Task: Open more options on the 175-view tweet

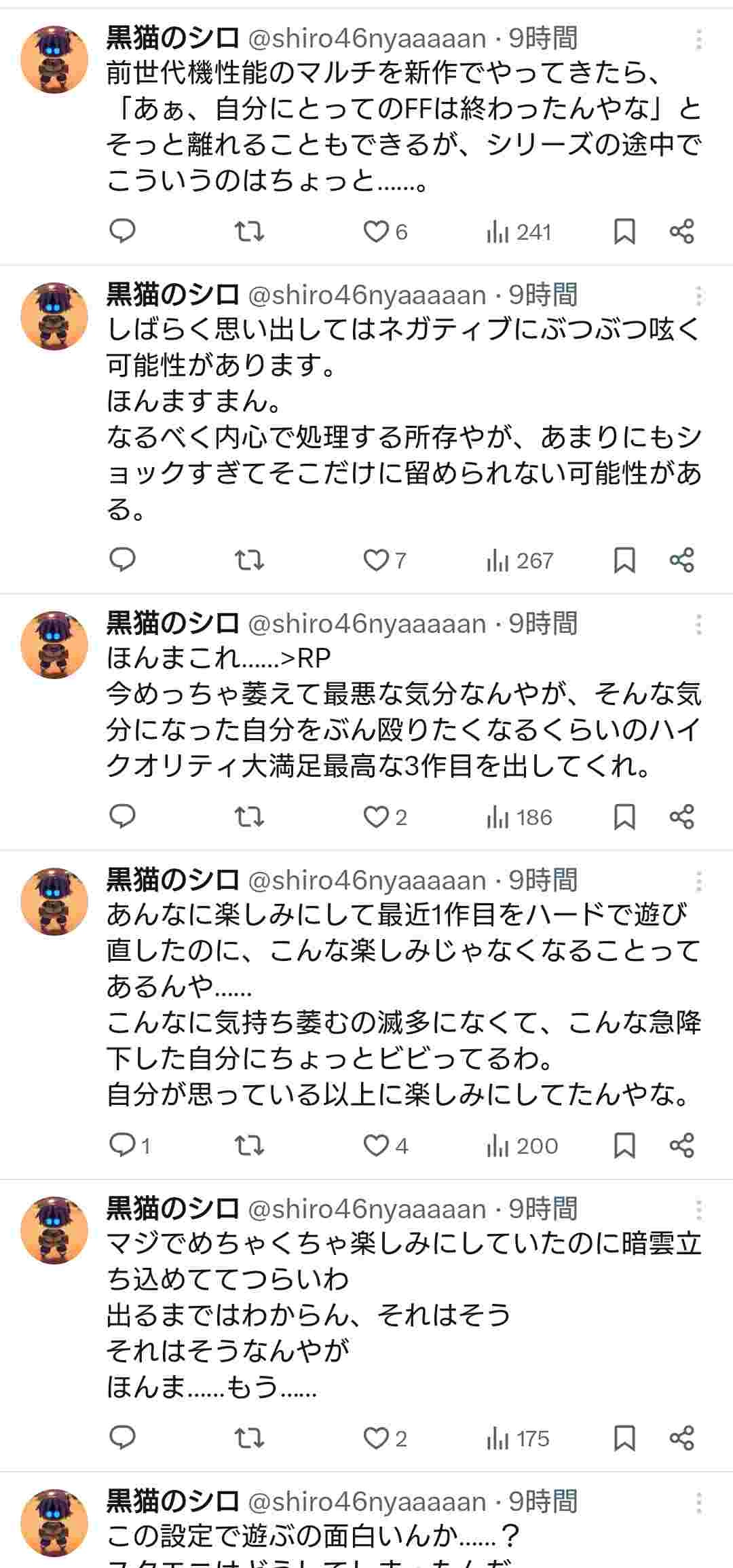Action: coord(698,1209)
